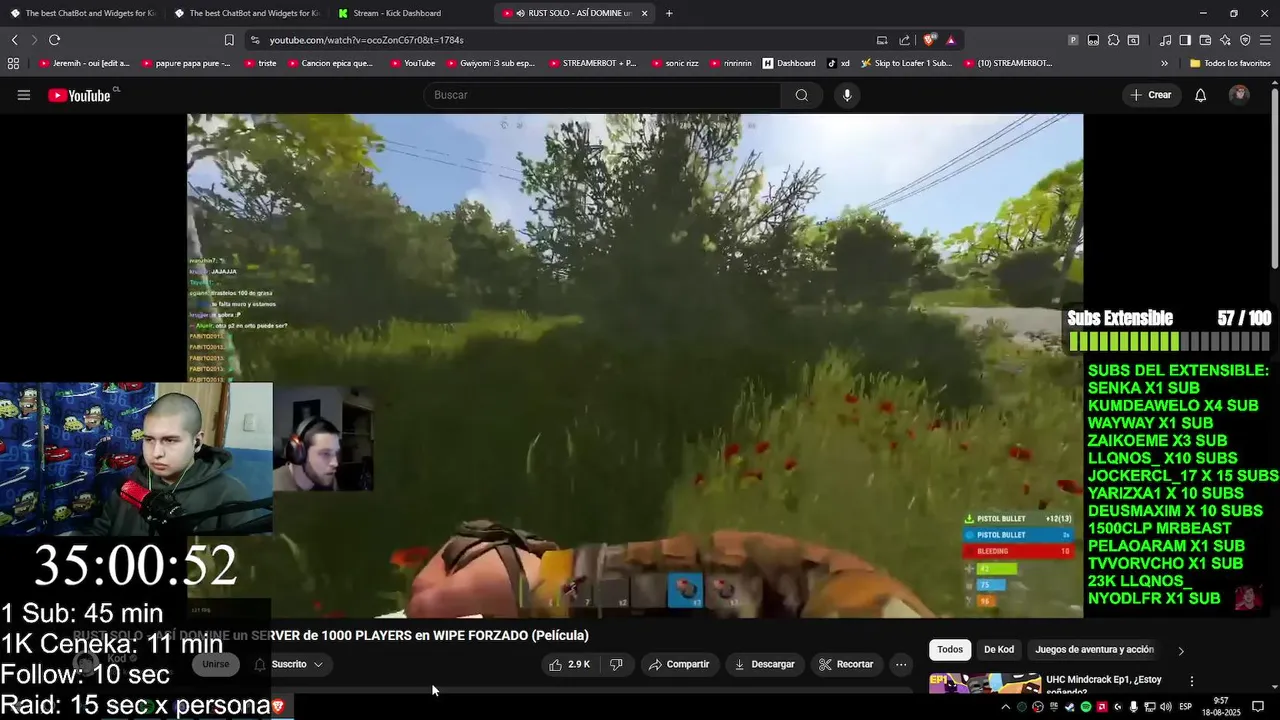Image resolution: width=1280 pixels, height=720 pixels.
Task: Open the Crear create dropdown
Action: (x=1150, y=95)
